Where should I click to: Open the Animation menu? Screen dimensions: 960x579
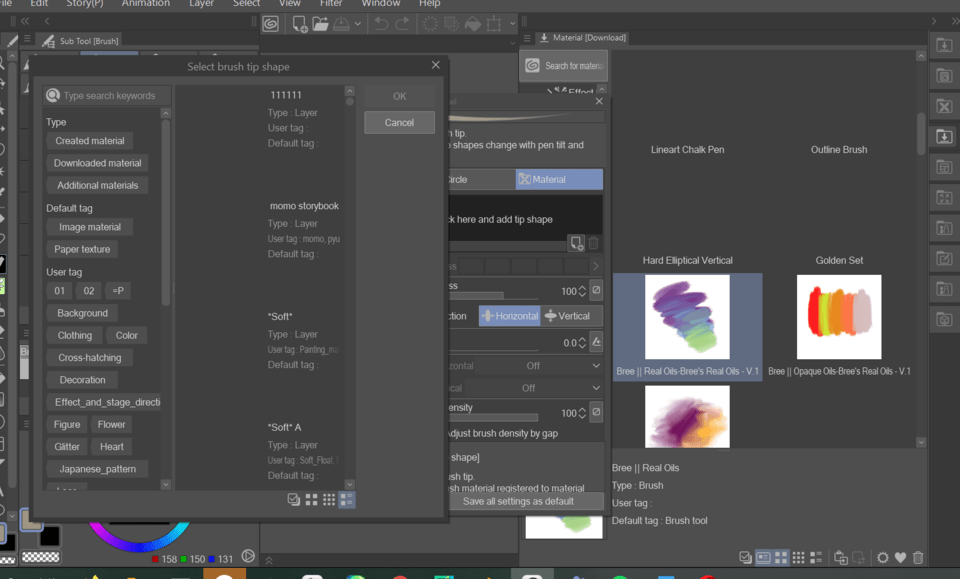pos(145,4)
